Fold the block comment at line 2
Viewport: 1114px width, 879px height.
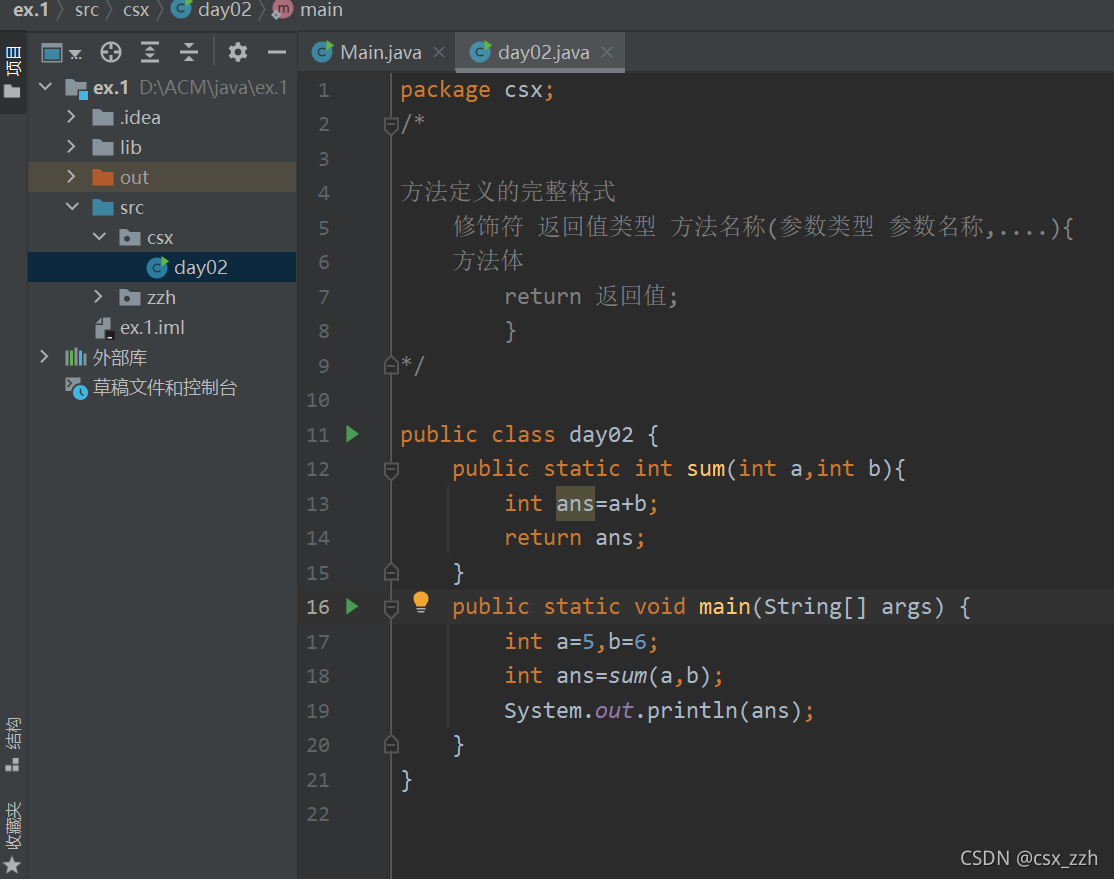tap(391, 126)
